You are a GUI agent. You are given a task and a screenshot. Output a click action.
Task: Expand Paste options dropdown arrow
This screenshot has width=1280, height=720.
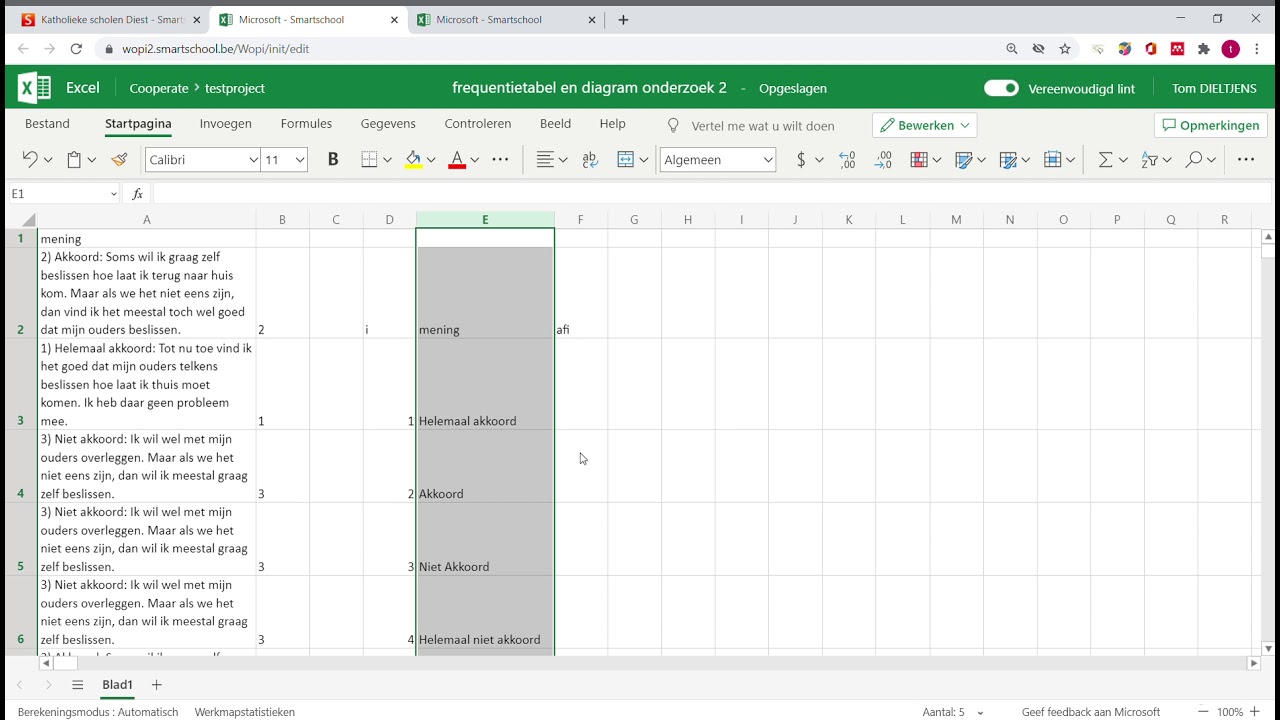[92, 160]
